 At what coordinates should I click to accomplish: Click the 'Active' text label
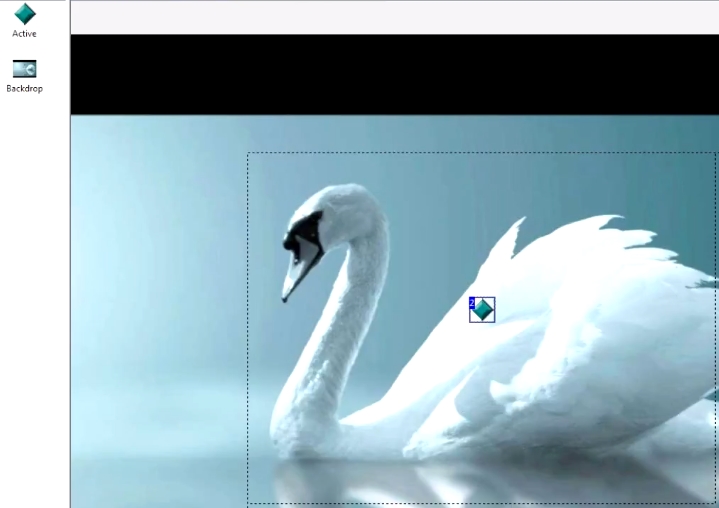coord(24,34)
